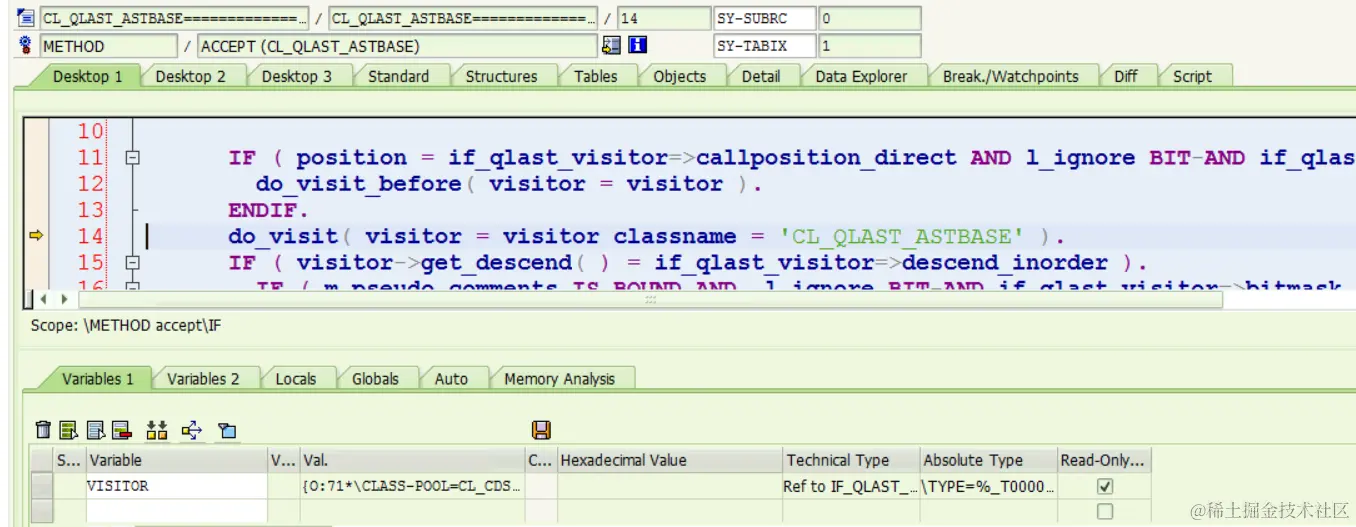Click the Technical Type column header
The width and height of the screenshot is (1356, 527).
850,460
